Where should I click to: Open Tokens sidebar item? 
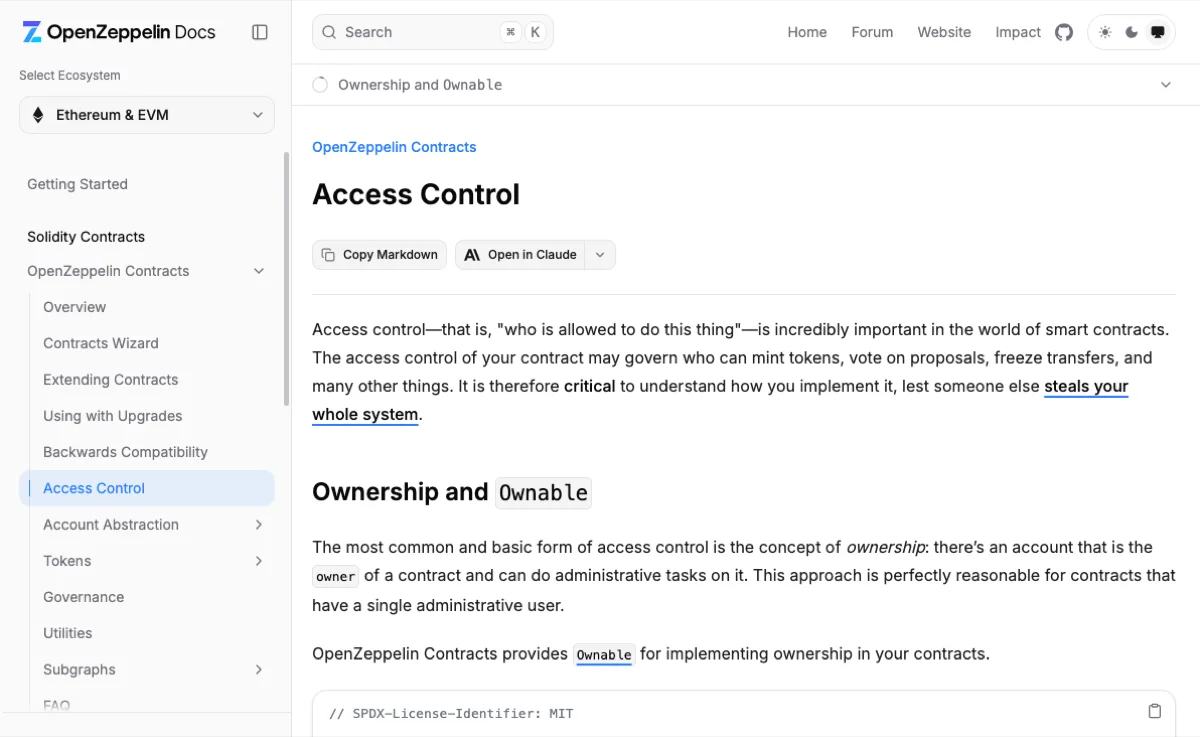coord(67,561)
